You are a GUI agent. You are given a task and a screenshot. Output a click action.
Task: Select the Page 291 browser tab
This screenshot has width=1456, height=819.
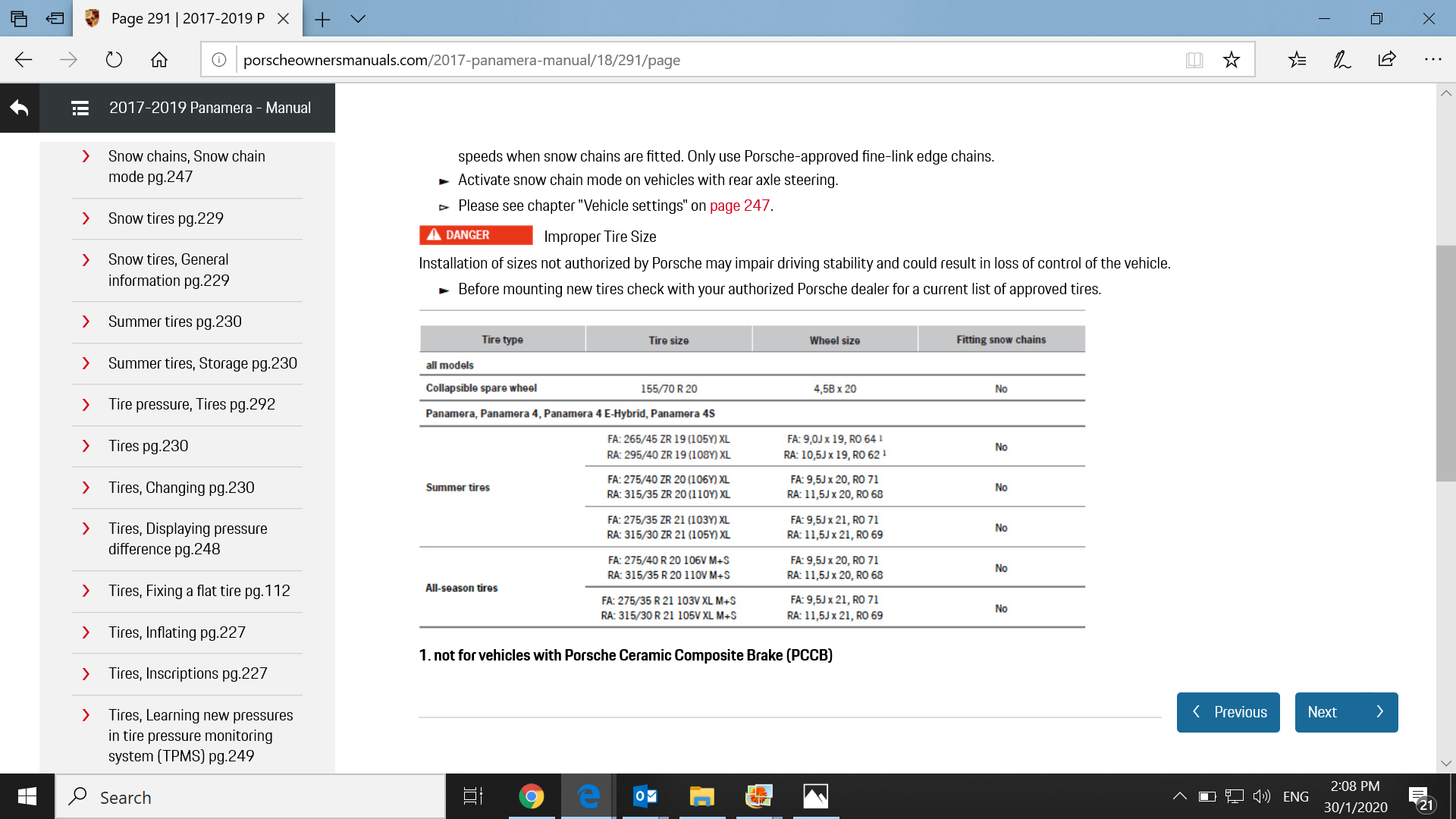pyautogui.click(x=186, y=19)
